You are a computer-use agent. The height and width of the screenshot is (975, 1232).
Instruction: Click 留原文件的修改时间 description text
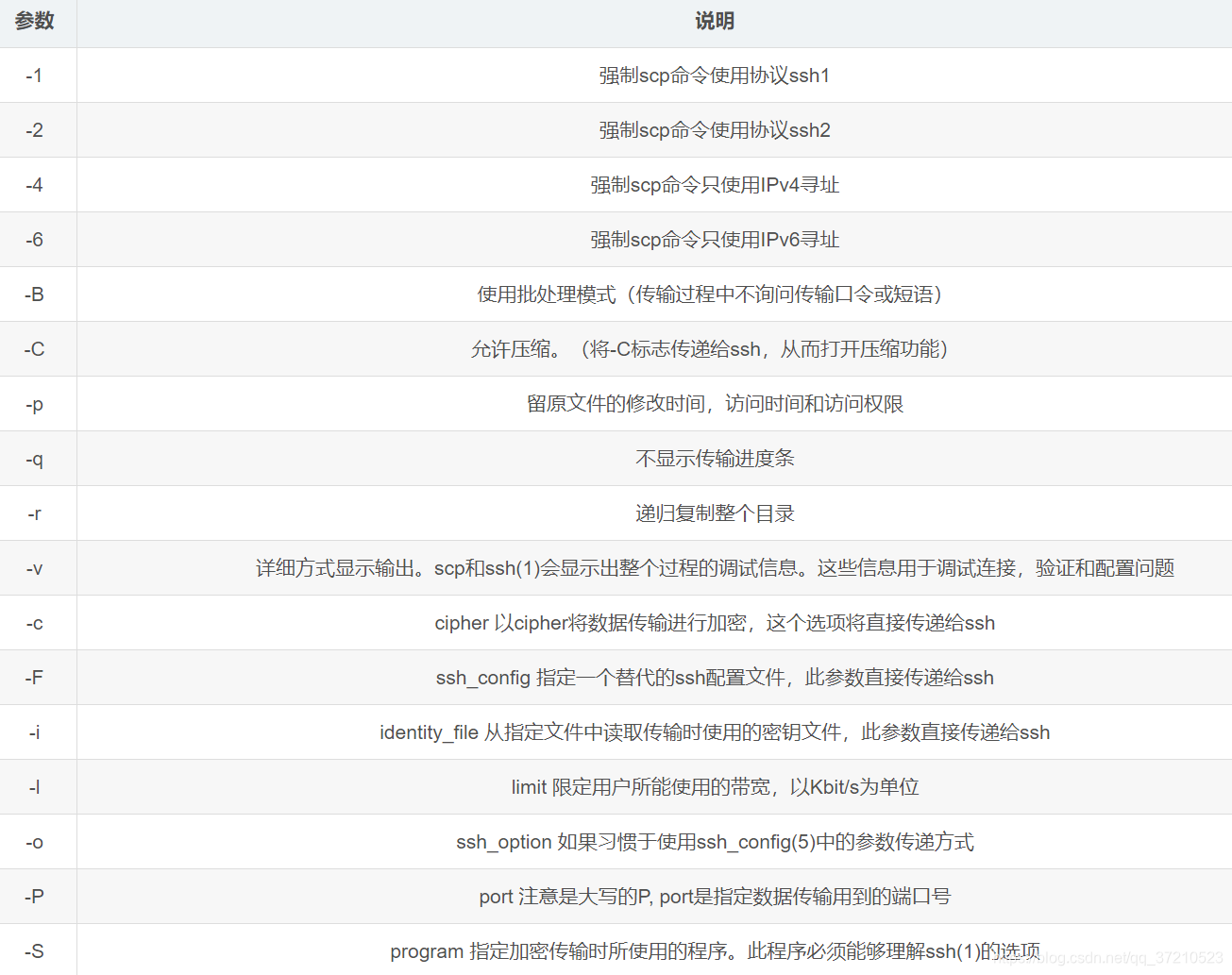point(715,404)
